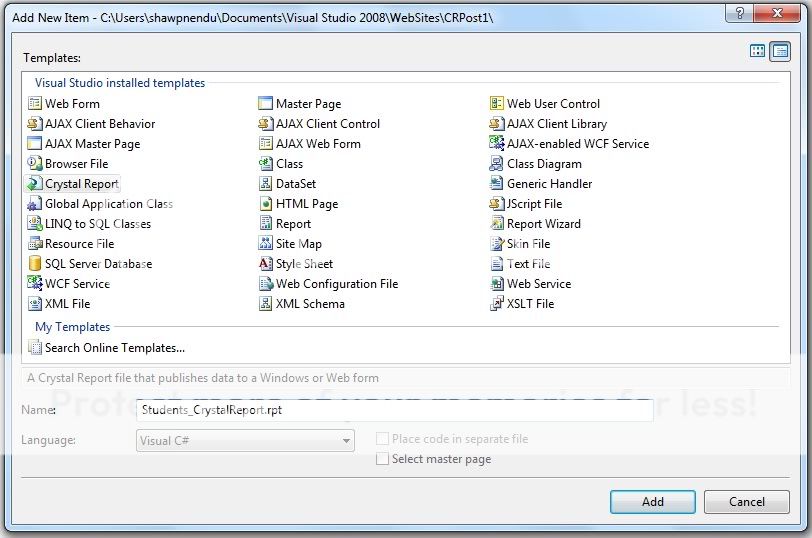The width and height of the screenshot is (812, 538).
Task: Select the DataSet template icon
Action: point(266,184)
